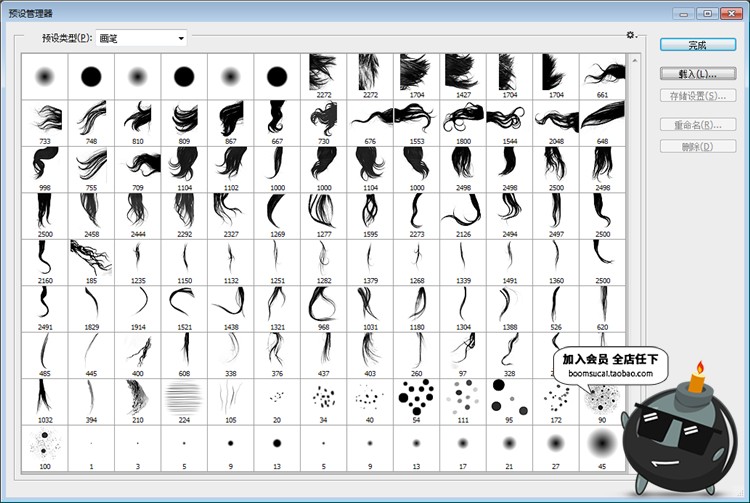Select the hair brush labeled 661
This screenshot has height=503, width=750.
(602, 76)
